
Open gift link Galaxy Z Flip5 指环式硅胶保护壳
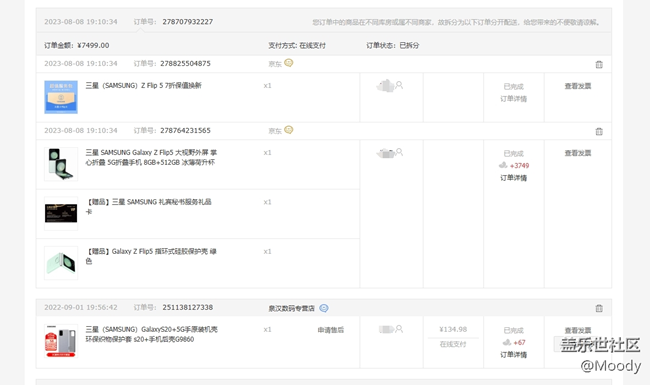point(151,256)
